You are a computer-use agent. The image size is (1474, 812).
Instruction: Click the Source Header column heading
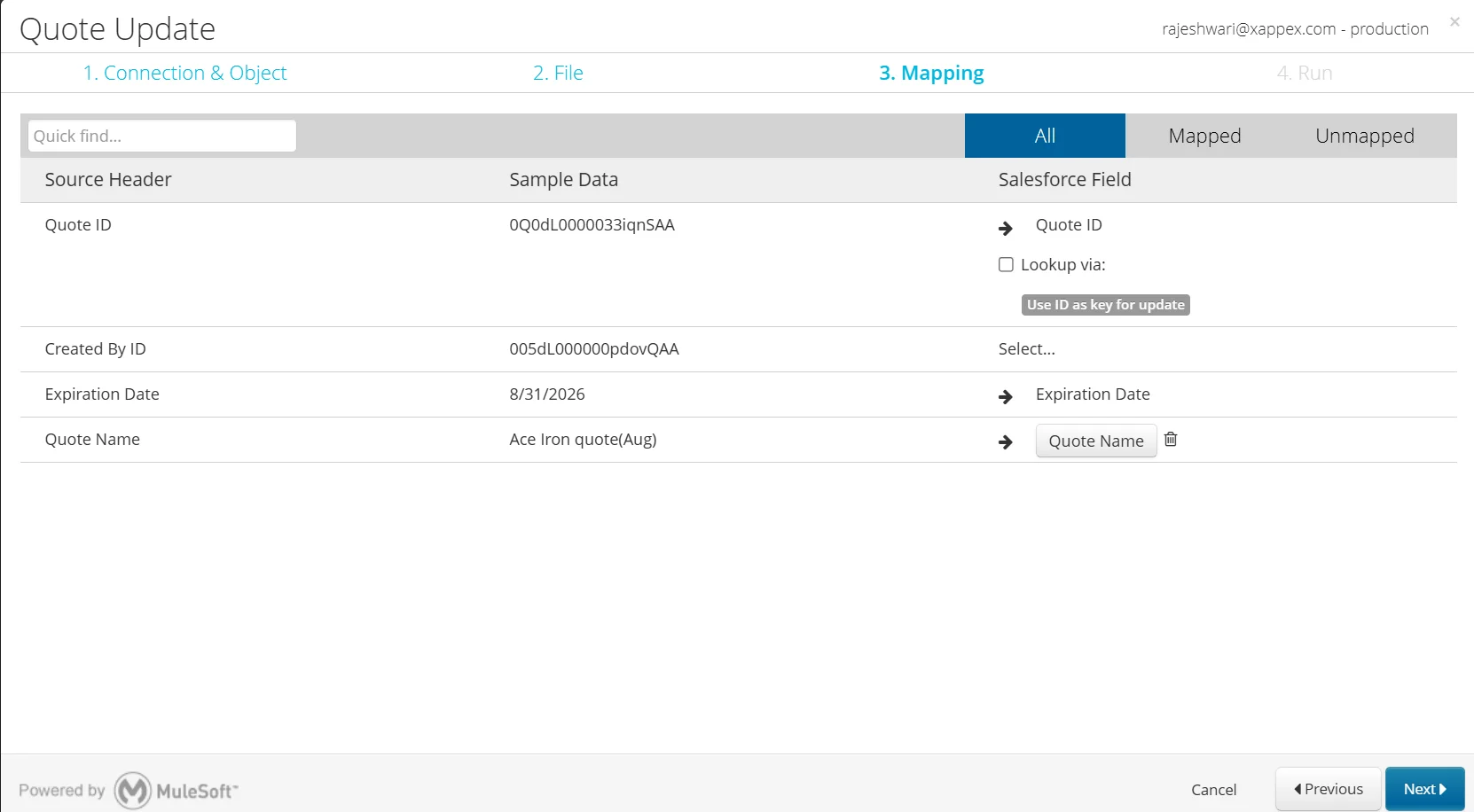(x=108, y=179)
